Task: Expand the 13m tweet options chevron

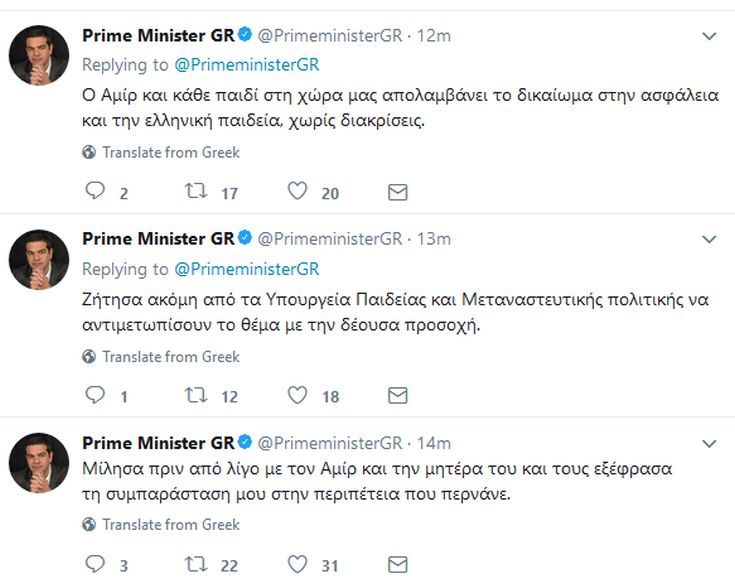Action: (x=709, y=239)
